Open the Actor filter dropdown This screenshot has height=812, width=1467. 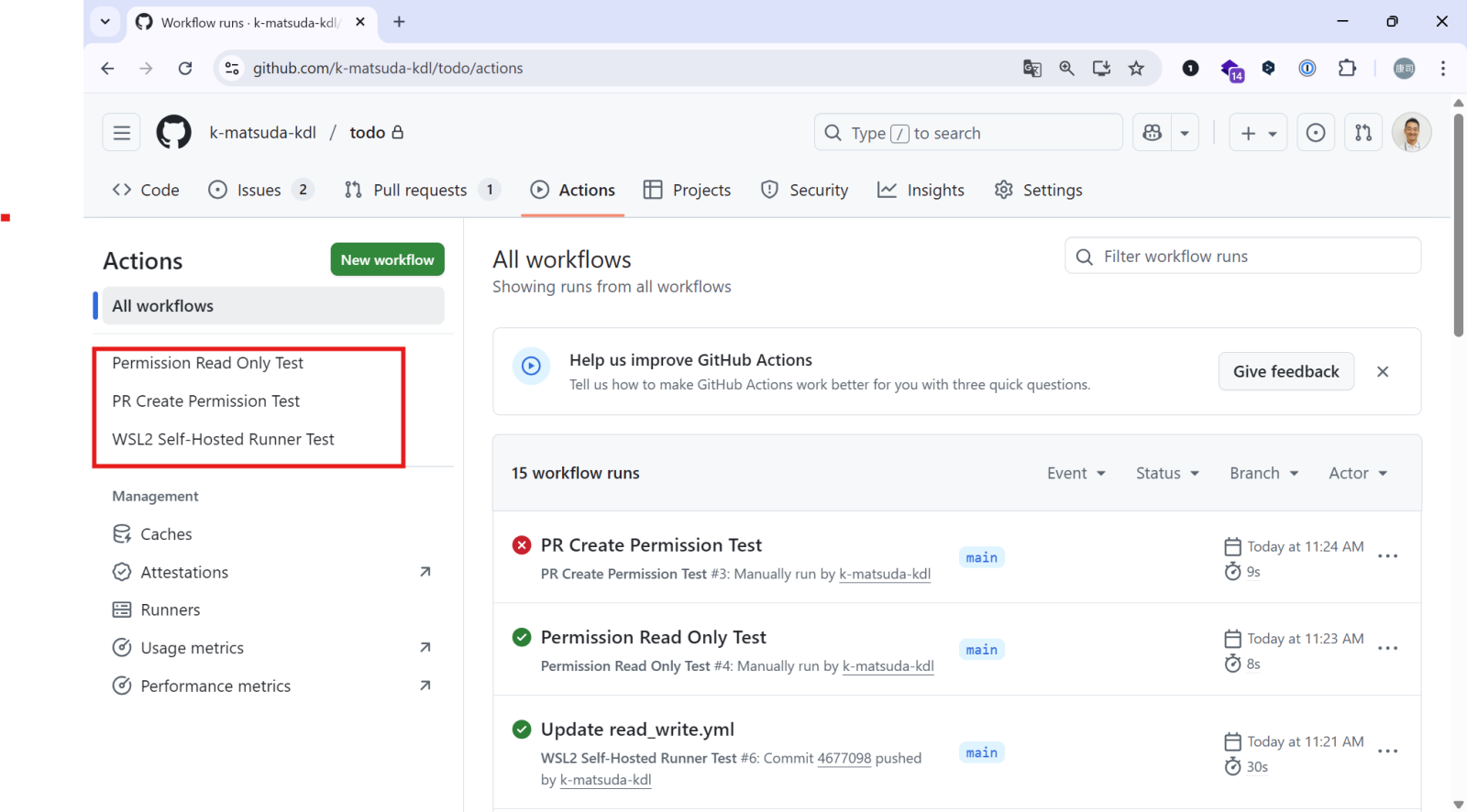[1358, 473]
